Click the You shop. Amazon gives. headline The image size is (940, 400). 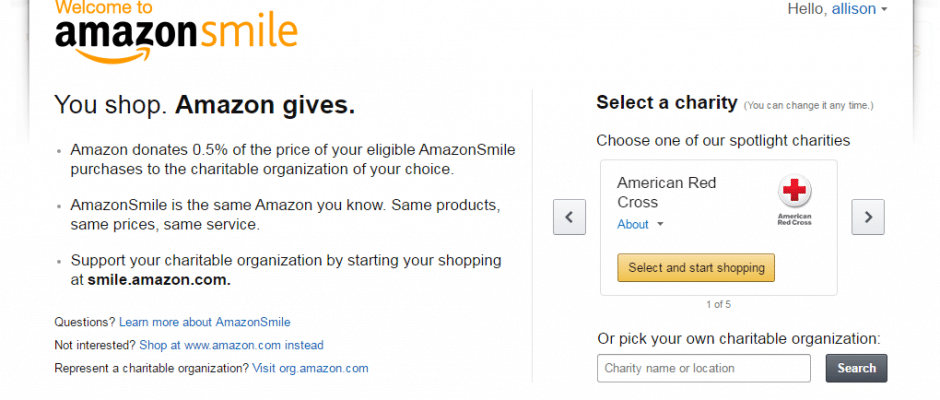coord(204,106)
